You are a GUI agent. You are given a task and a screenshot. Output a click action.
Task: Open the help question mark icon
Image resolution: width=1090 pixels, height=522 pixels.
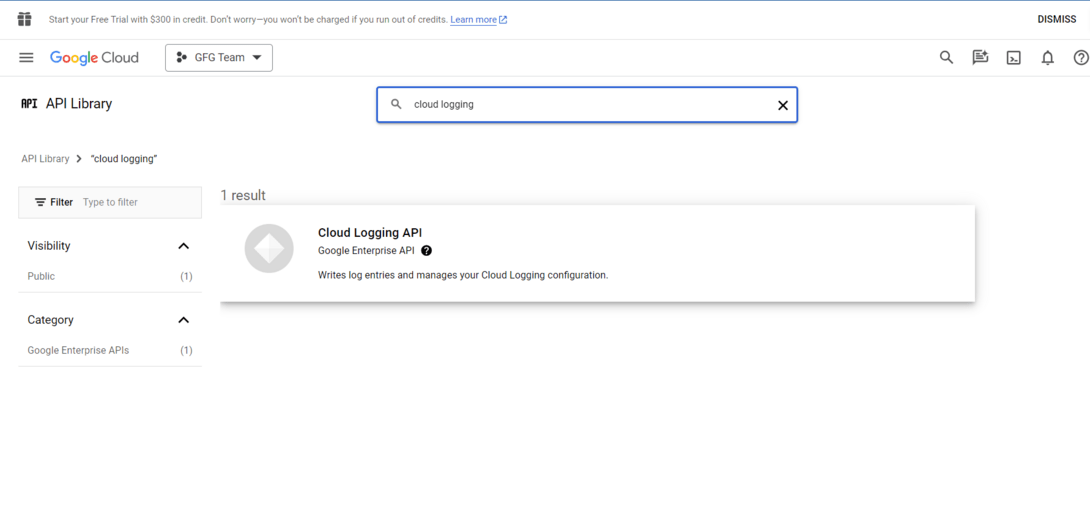click(x=1080, y=58)
